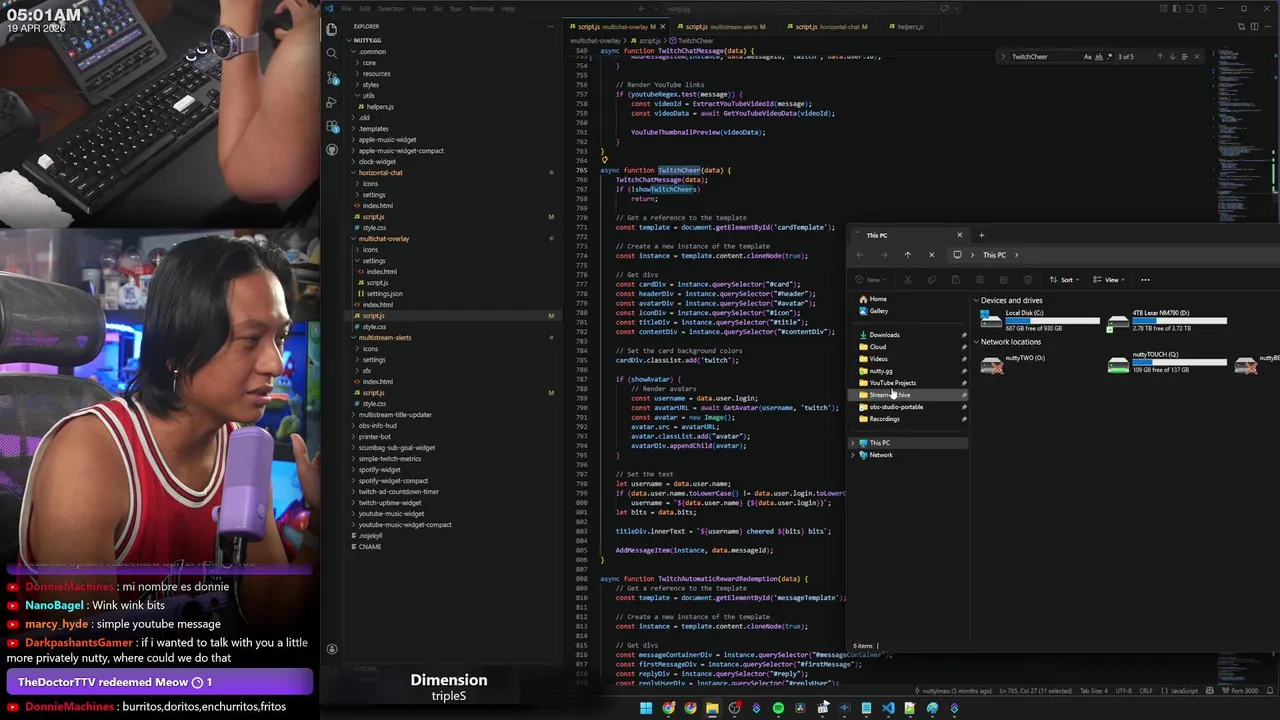The width and height of the screenshot is (1280, 720).
Task: Stop loading with the X next to Up arrow
Action: pyautogui.click(x=931, y=255)
